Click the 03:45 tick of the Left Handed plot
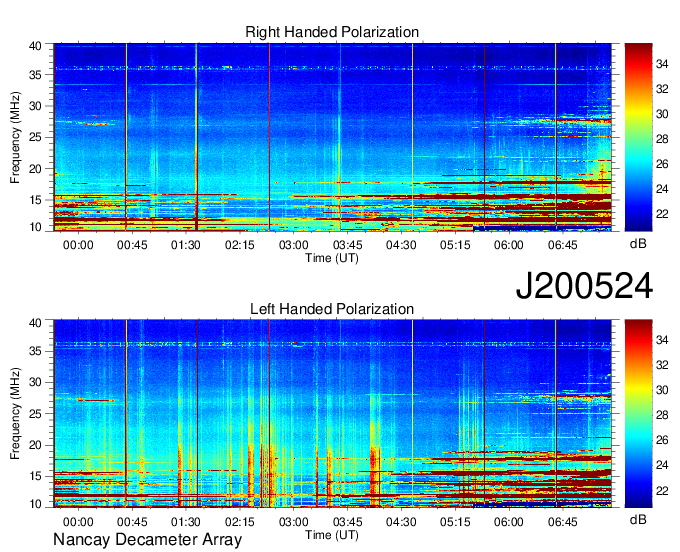 coord(348,522)
